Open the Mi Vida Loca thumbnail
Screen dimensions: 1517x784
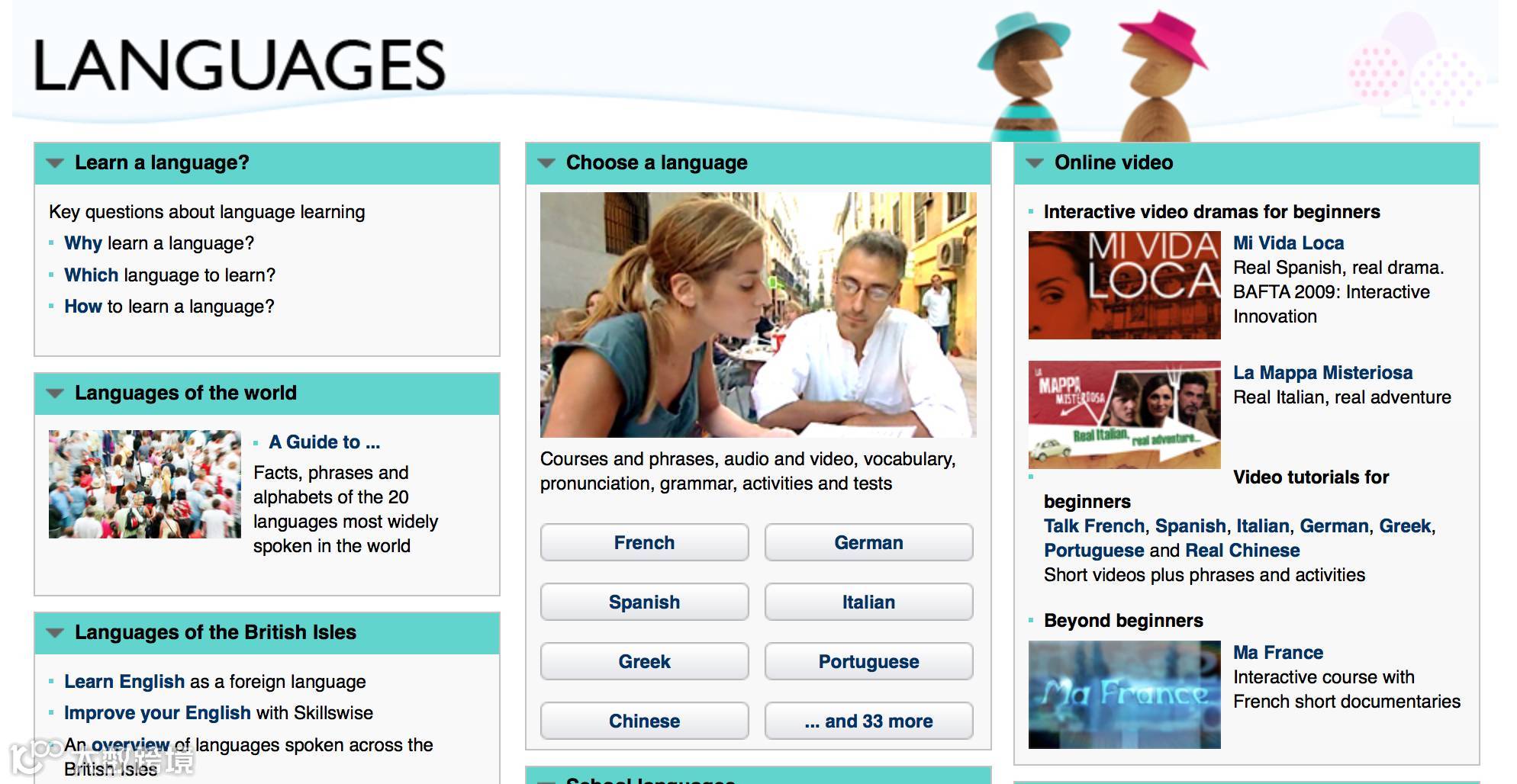[1124, 285]
